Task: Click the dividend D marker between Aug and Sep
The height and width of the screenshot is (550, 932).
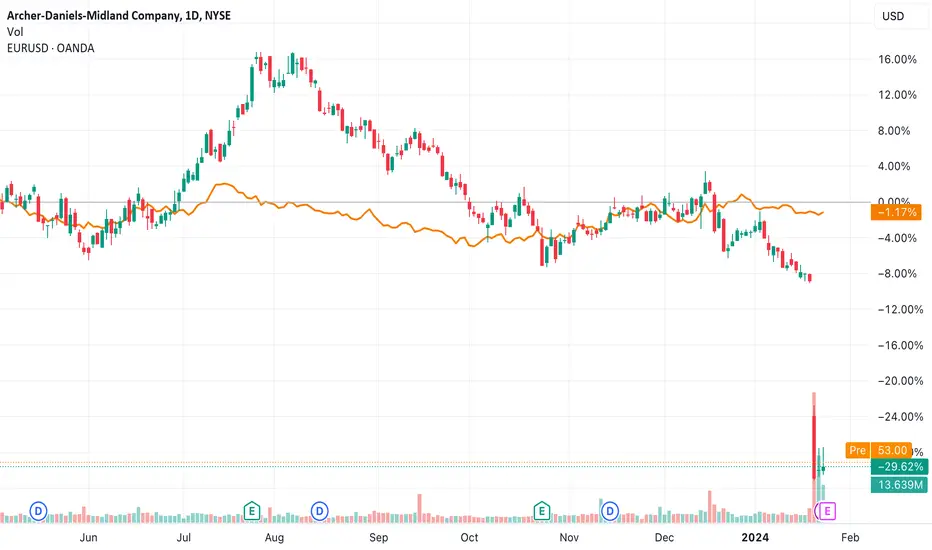Action: [320, 511]
